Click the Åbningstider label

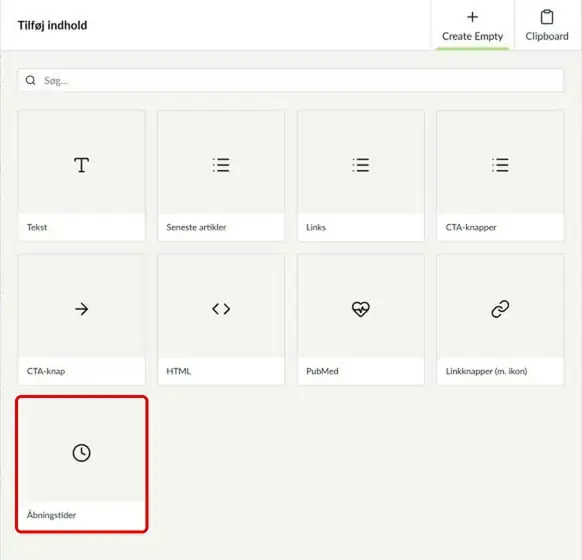pos(51,515)
